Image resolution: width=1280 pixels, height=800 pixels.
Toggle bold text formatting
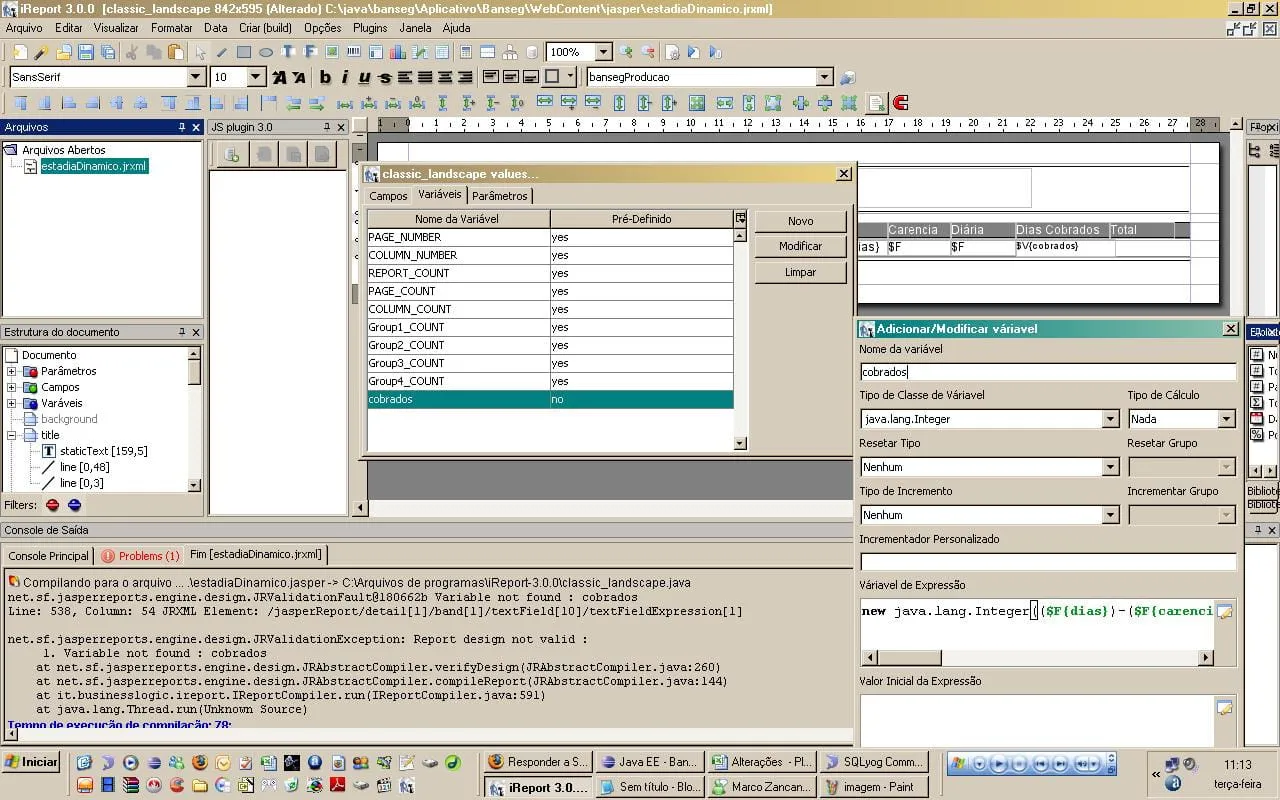325,77
